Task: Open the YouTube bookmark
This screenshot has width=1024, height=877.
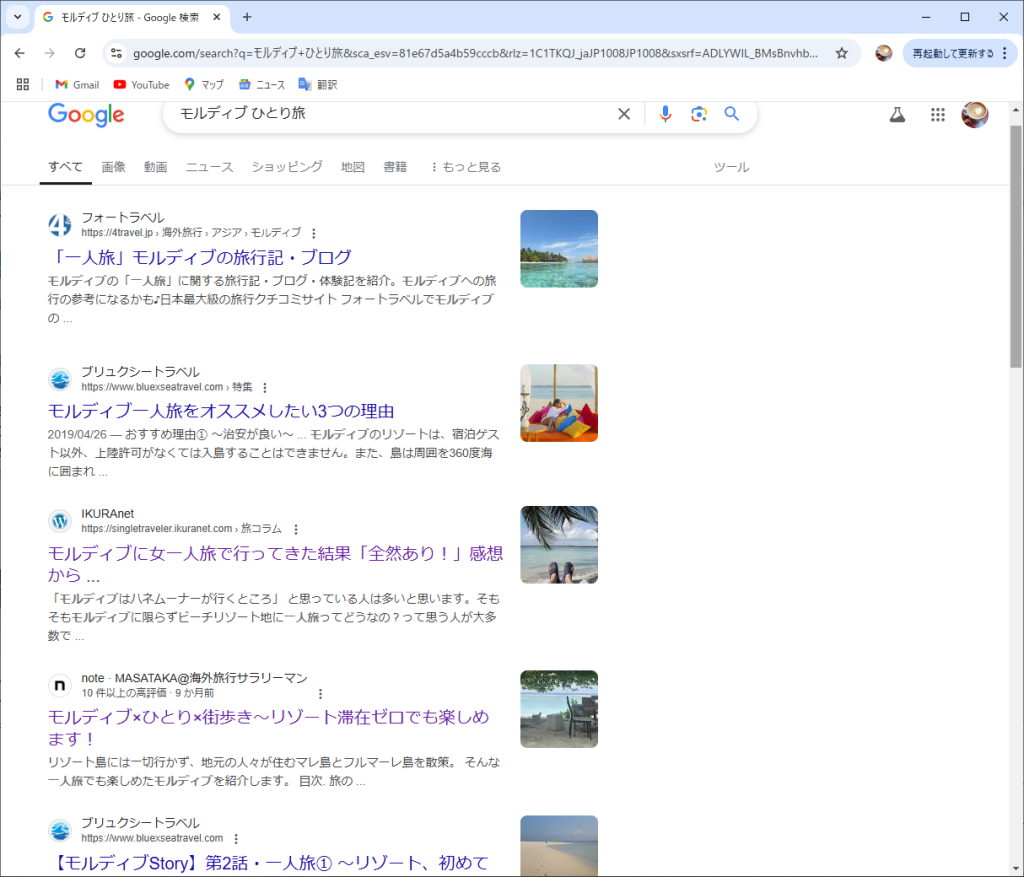Action: point(141,85)
